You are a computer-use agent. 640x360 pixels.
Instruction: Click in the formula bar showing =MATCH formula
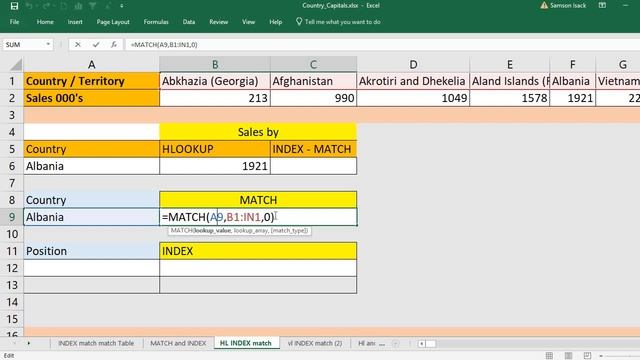pos(382,44)
